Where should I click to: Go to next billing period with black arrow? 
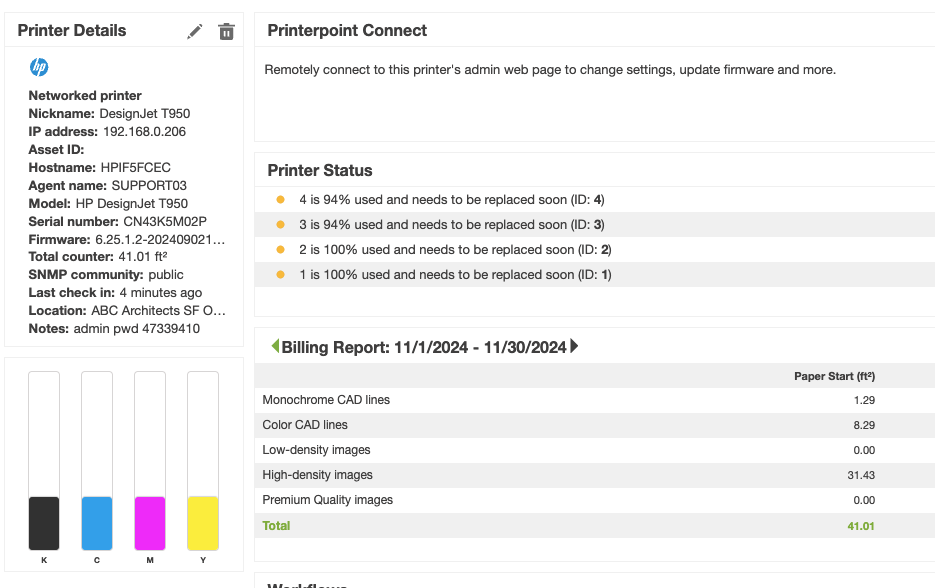tap(574, 346)
